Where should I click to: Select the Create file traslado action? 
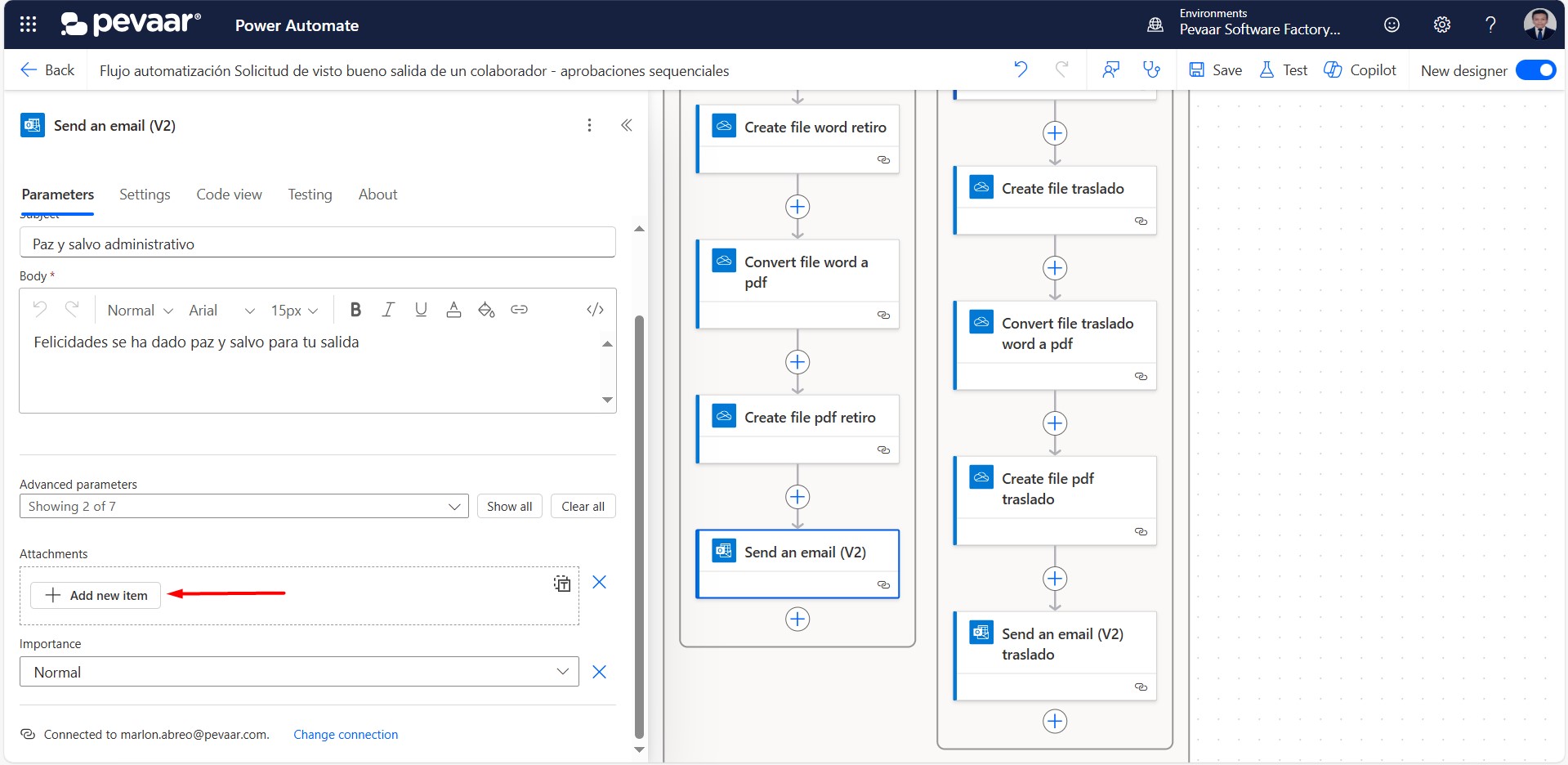[1055, 200]
